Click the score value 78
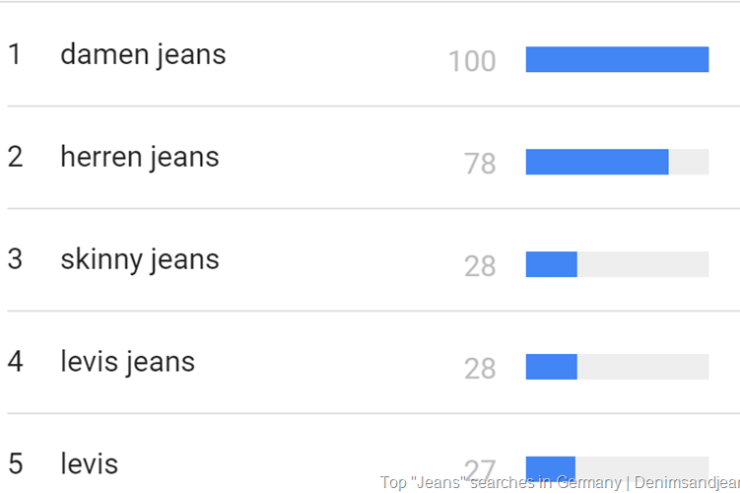 click(480, 164)
